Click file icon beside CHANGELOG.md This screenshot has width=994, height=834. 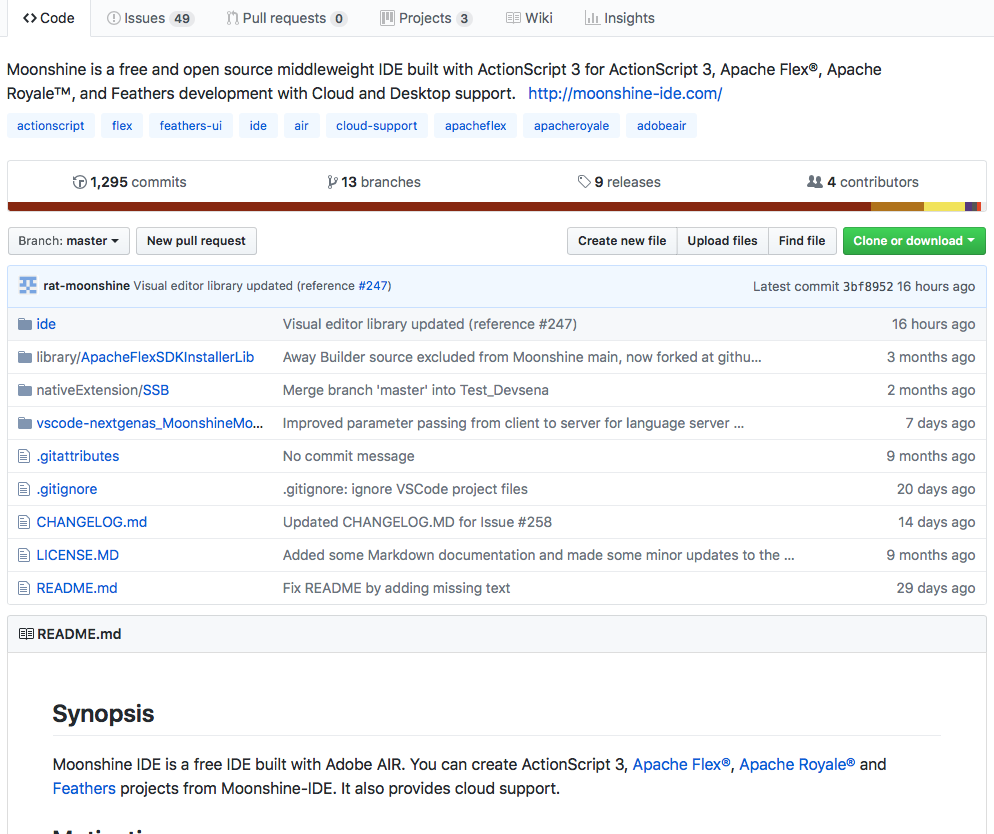coord(24,522)
